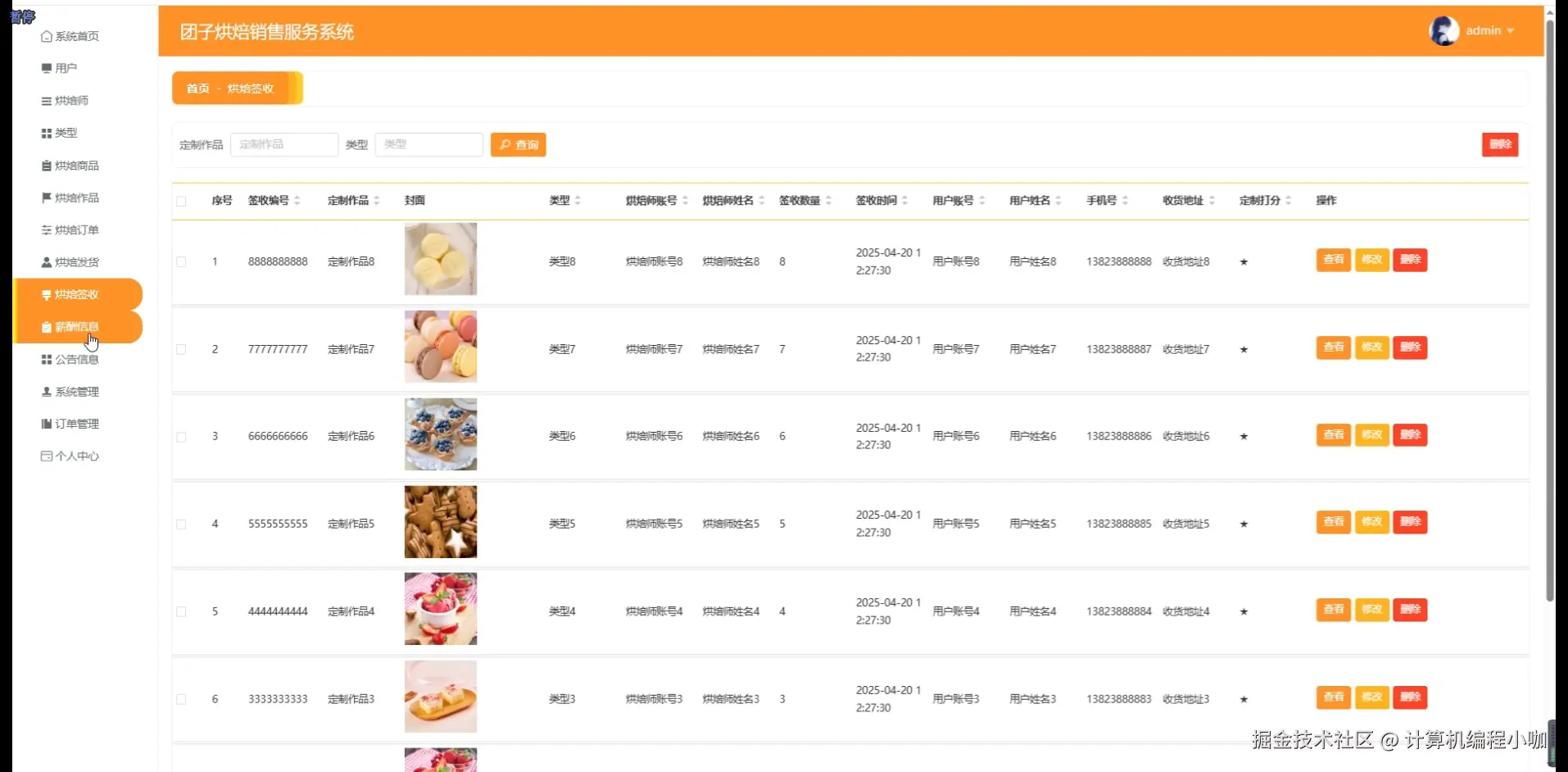Sort by the 用户账号 column arrows

click(982, 201)
